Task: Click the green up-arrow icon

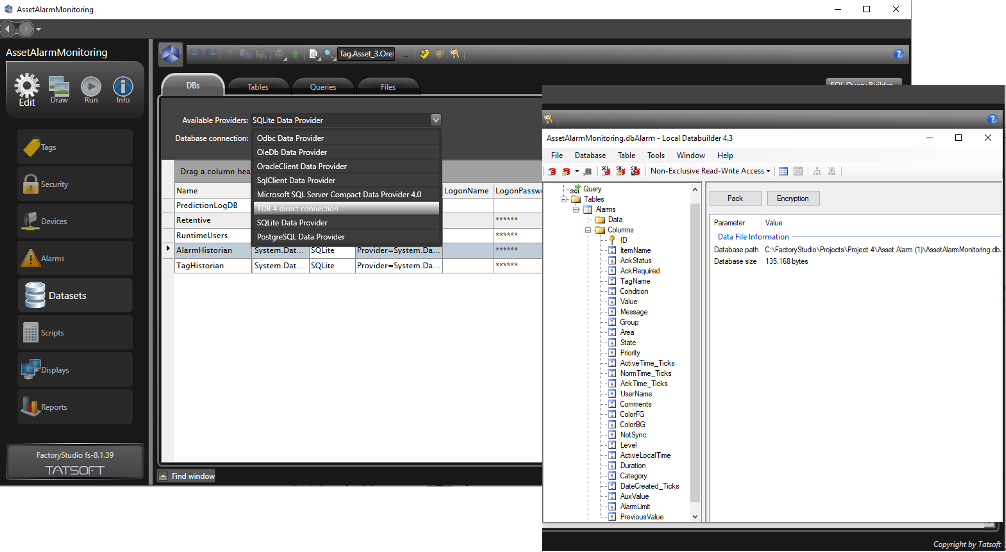Action: pyautogui.click(x=294, y=55)
